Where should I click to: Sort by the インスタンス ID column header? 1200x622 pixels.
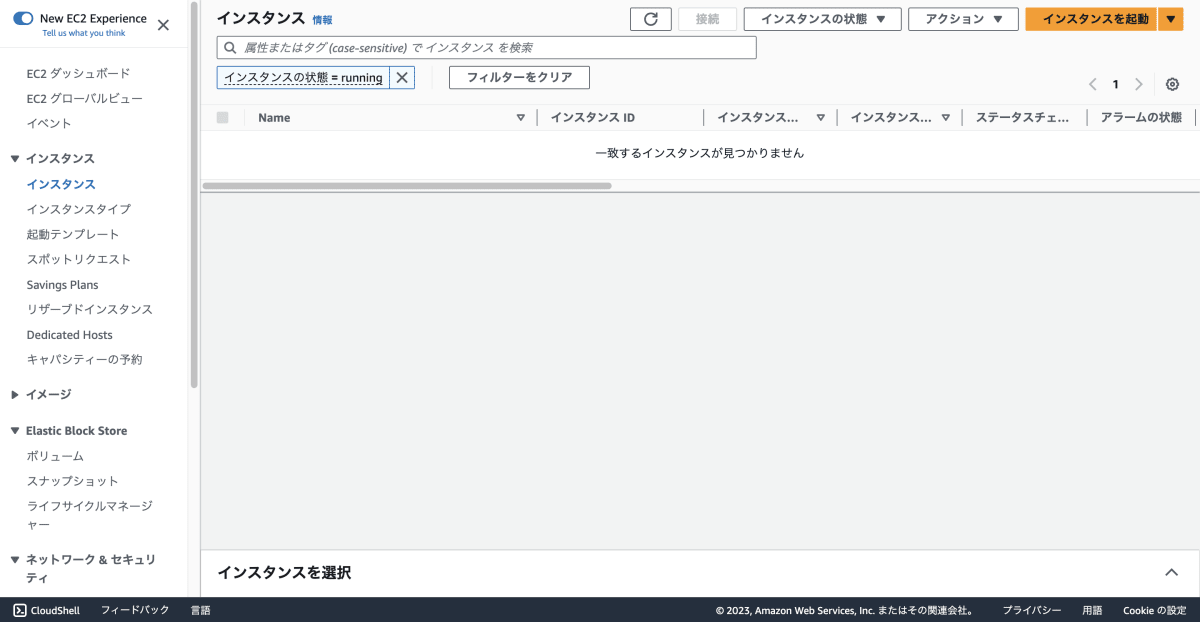593,118
